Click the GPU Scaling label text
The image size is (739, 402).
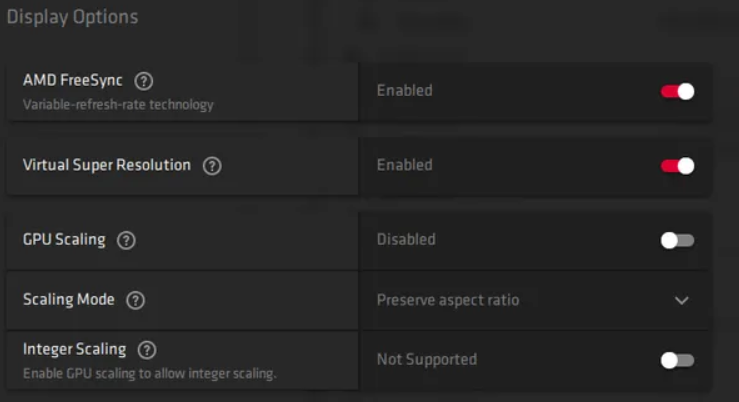coord(65,240)
